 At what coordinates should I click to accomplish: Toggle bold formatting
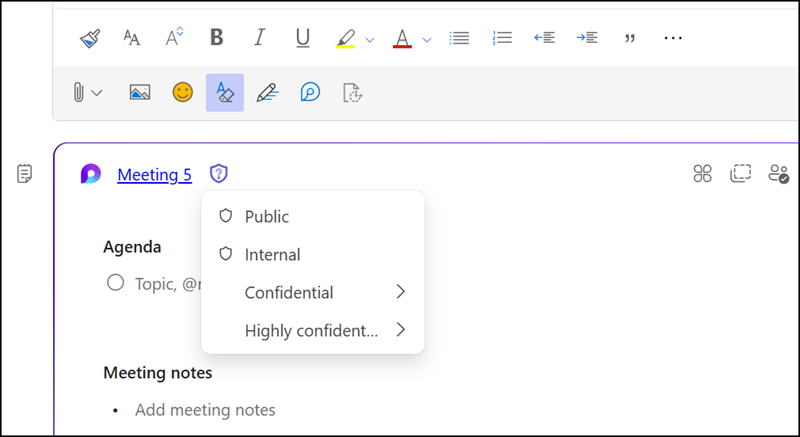[217, 38]
